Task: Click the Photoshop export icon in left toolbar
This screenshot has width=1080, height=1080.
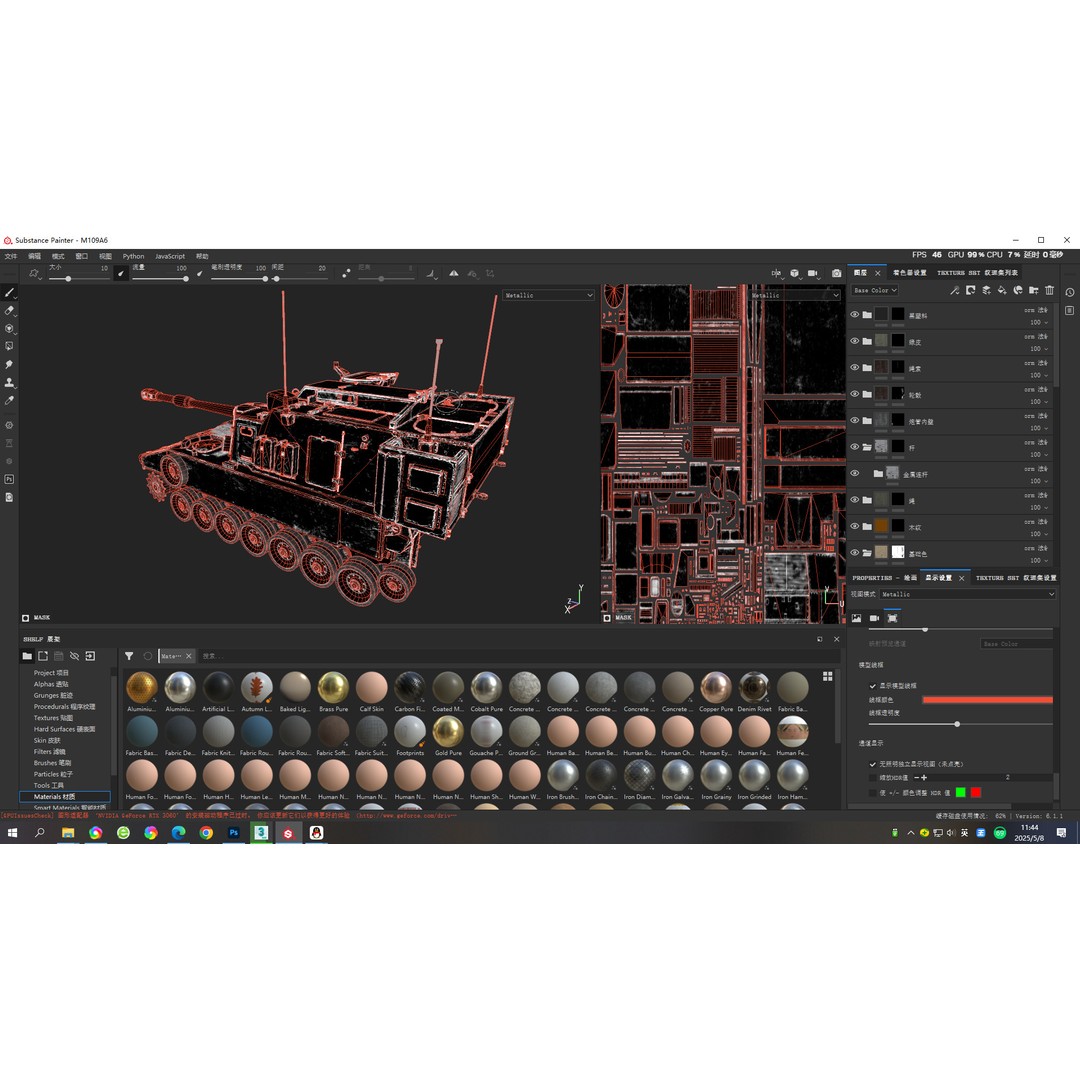Action: coord(10,479)
